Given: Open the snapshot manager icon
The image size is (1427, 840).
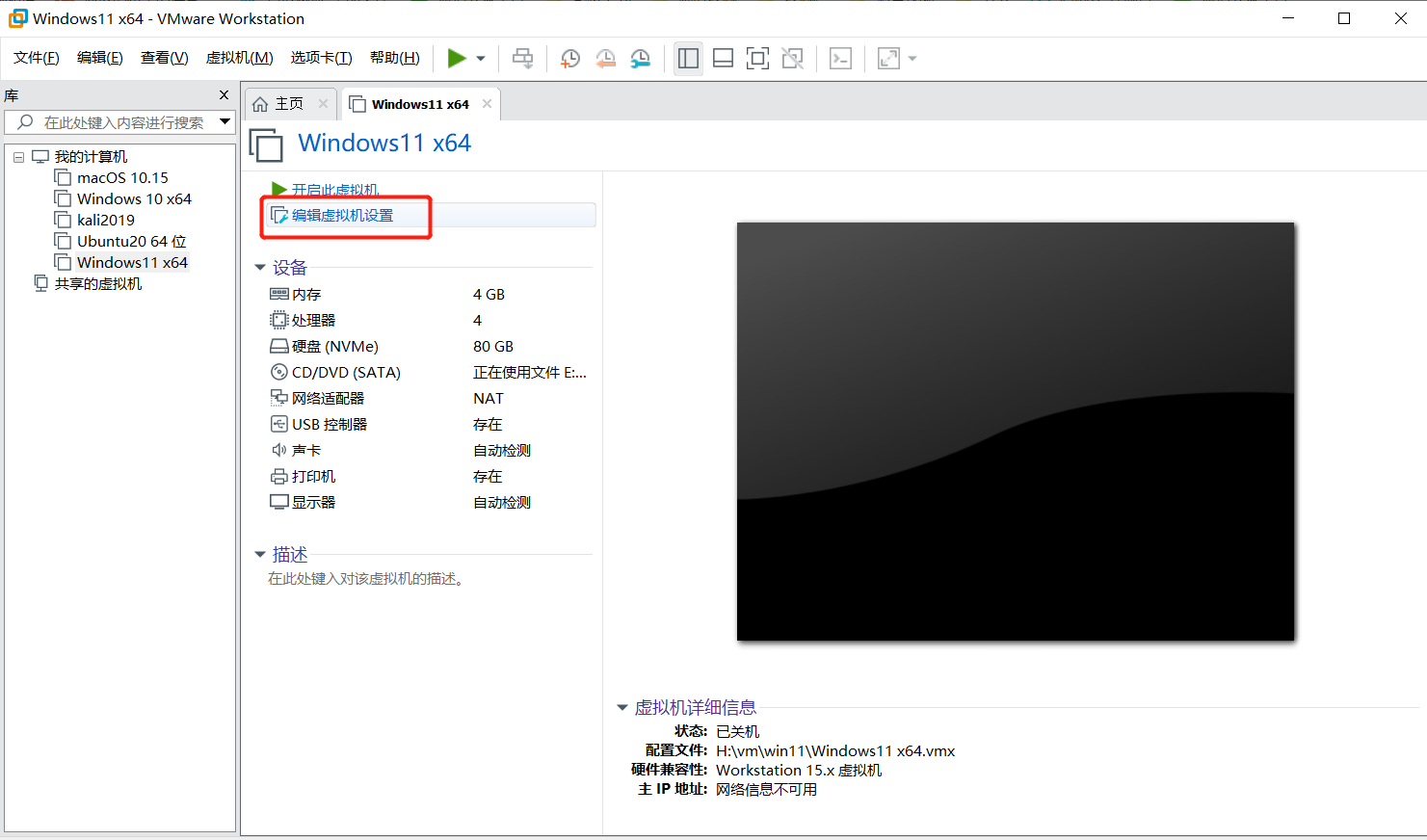Looking at the screenshot, I should (x=640, y=59).
